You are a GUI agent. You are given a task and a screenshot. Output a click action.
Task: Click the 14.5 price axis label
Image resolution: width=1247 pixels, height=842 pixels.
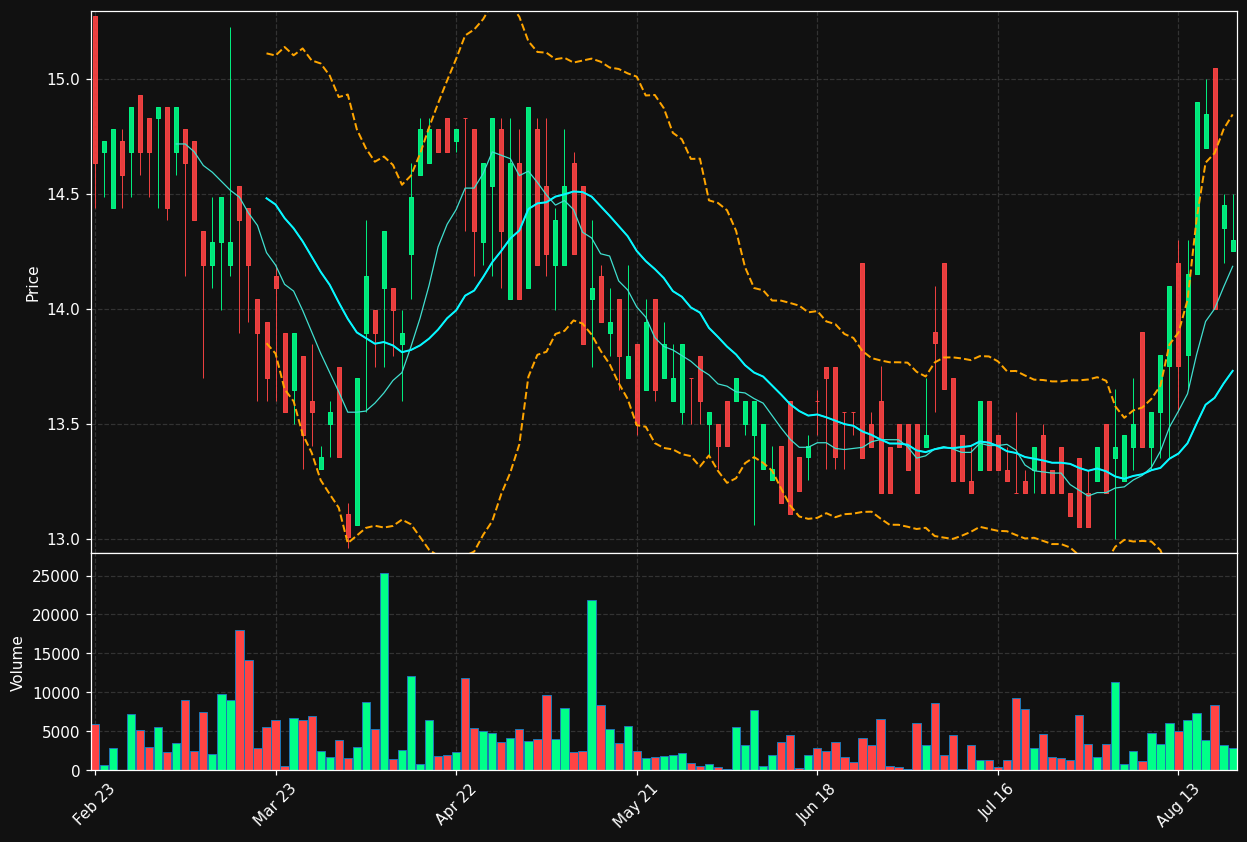click(65, 194)
